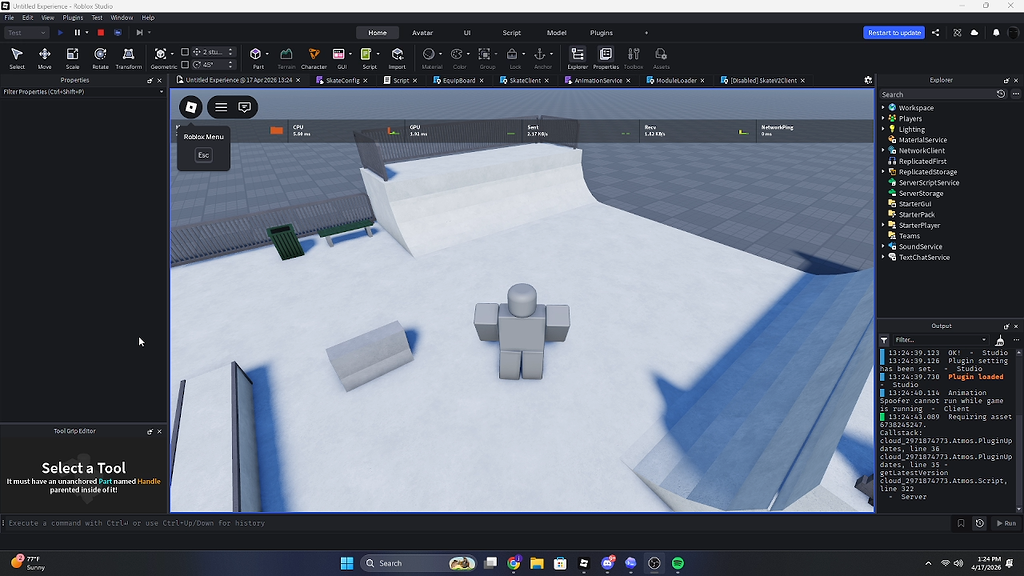Screen dimensions: 1024x576
Task: Expand the SoundService tree node
Action: click(x=883, y=246)
